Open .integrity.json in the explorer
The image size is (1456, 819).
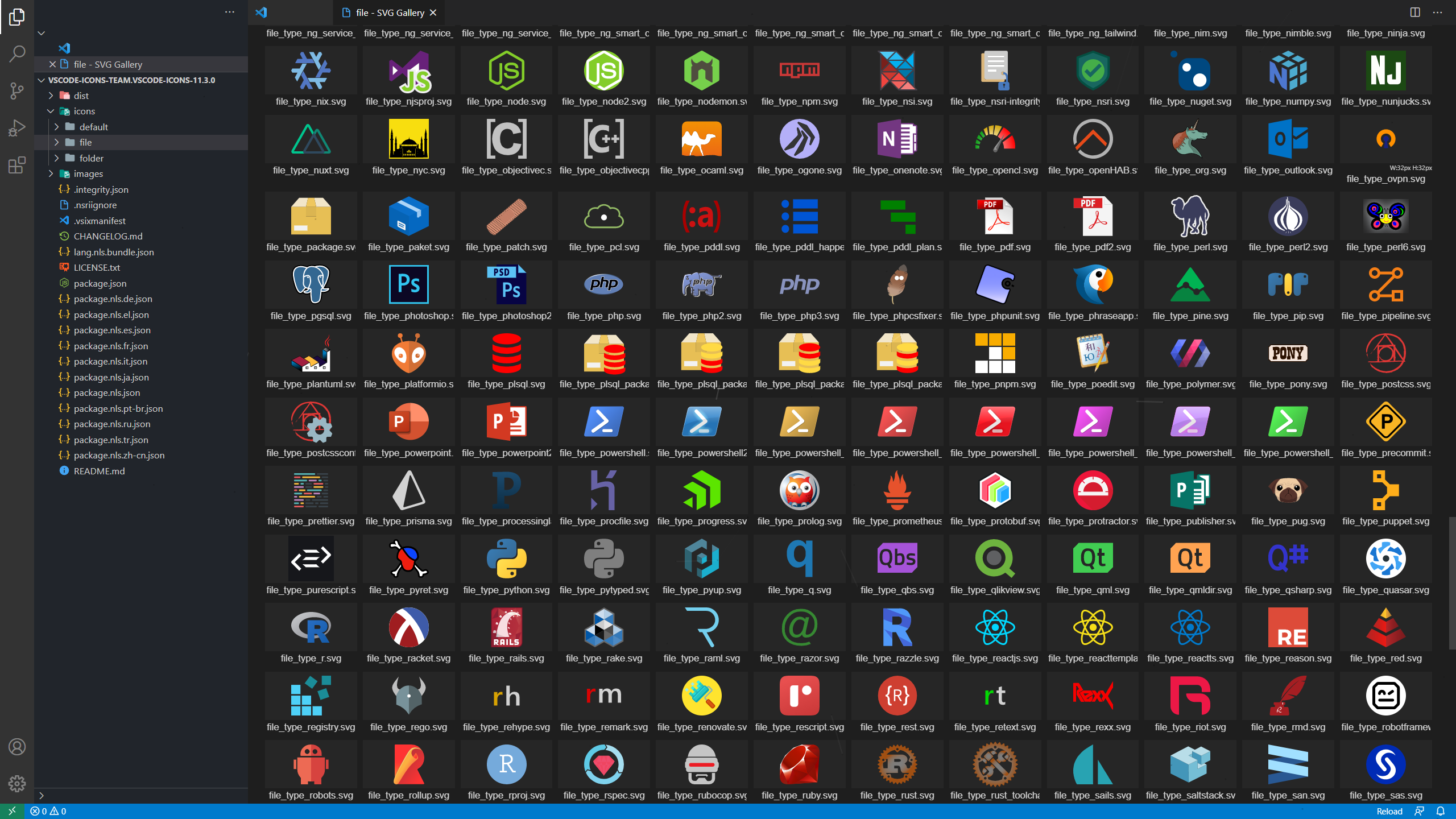click(x=101, y=189)
